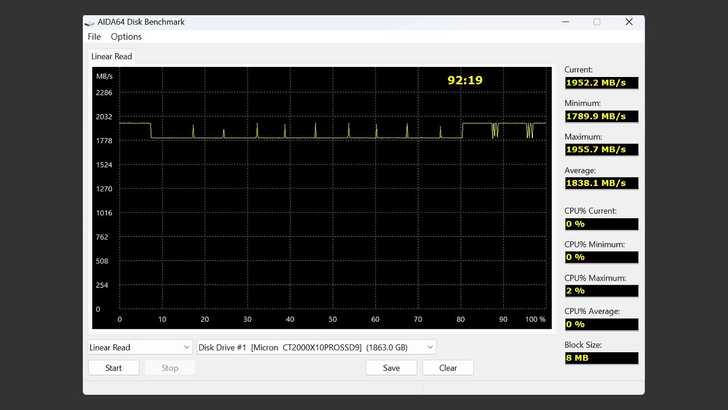Click the AIDA64 icon in the title bar

(x=91, y=22)
